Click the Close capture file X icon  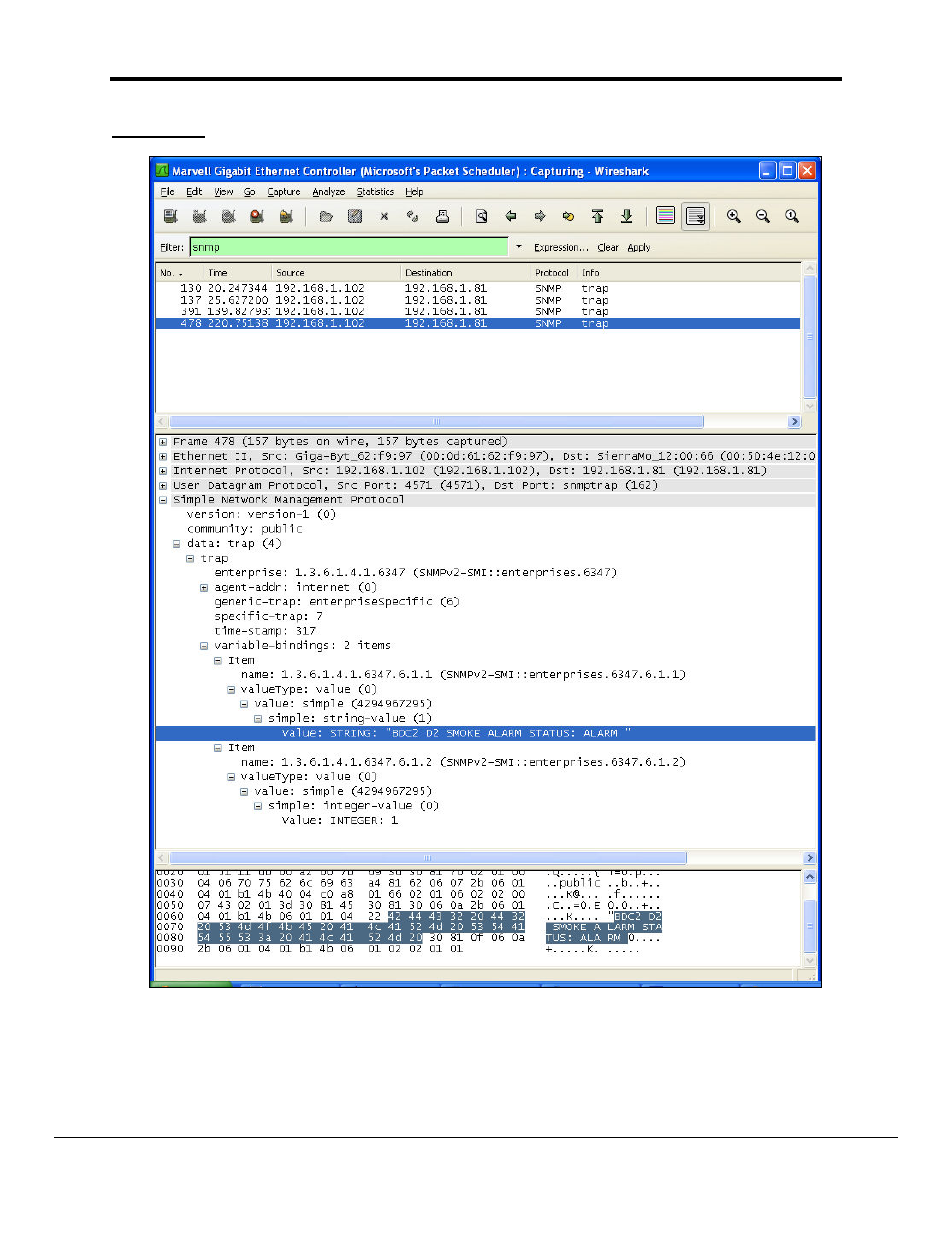pos(384,216)
